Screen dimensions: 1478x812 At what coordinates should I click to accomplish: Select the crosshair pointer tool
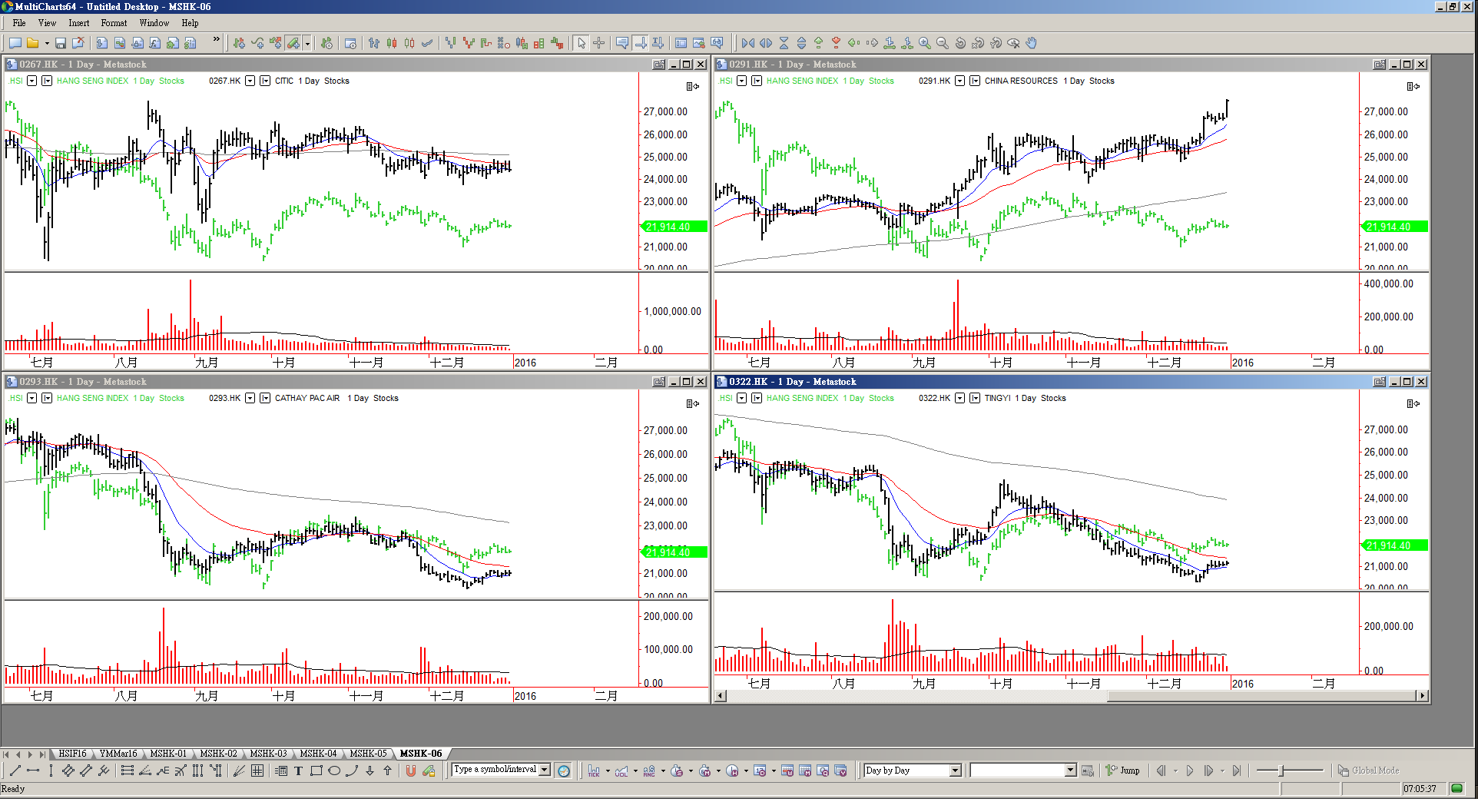pos(599,43)
